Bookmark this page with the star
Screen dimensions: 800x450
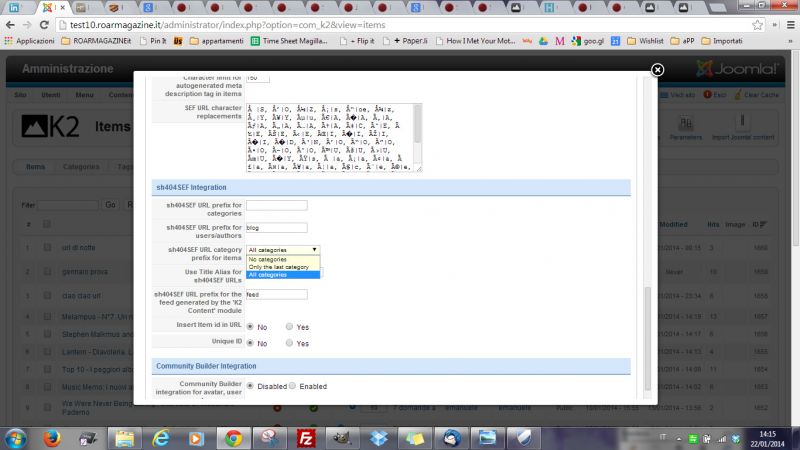tap(758, 24)
